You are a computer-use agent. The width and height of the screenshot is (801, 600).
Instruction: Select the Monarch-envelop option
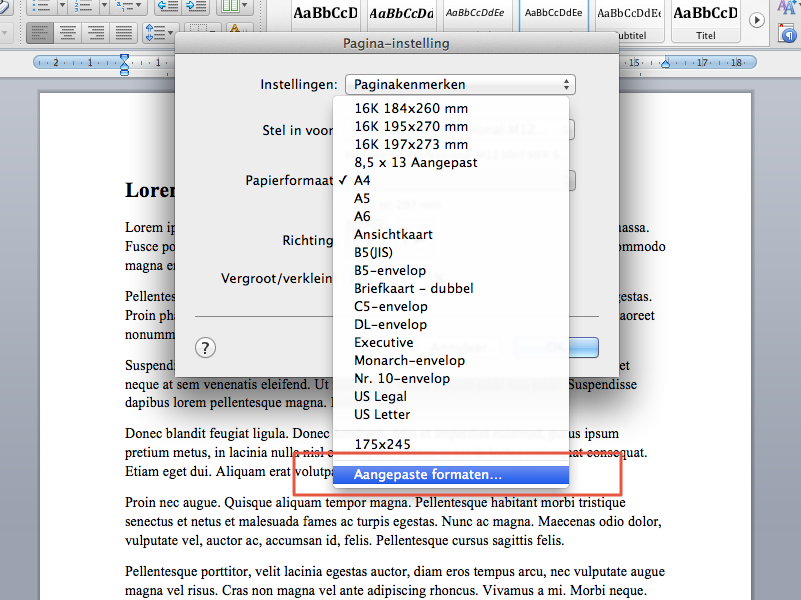point(451,361)
